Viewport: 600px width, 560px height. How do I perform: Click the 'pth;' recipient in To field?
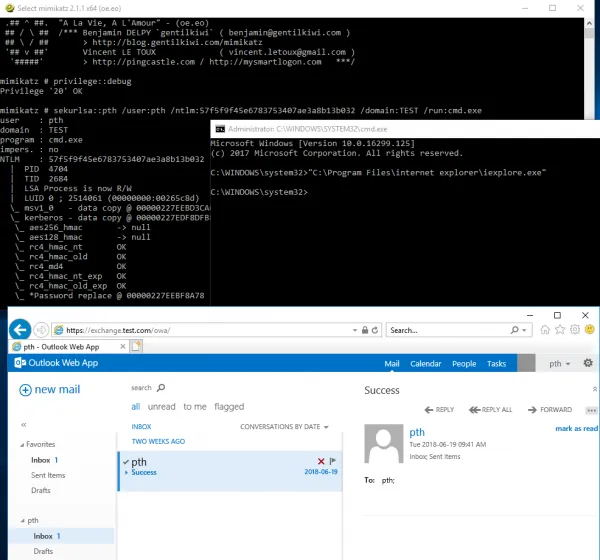tap(388, 480)
